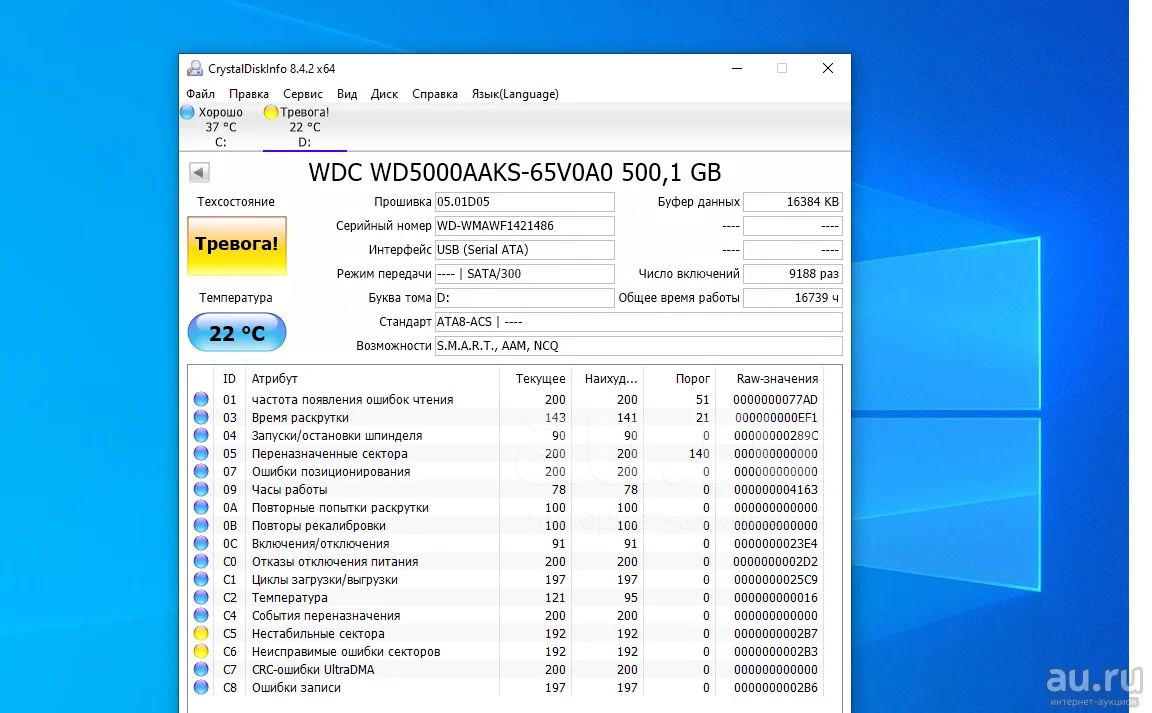Click the 22 °C temperature button
Screen dimensions: 1152x713
(237, 332)
